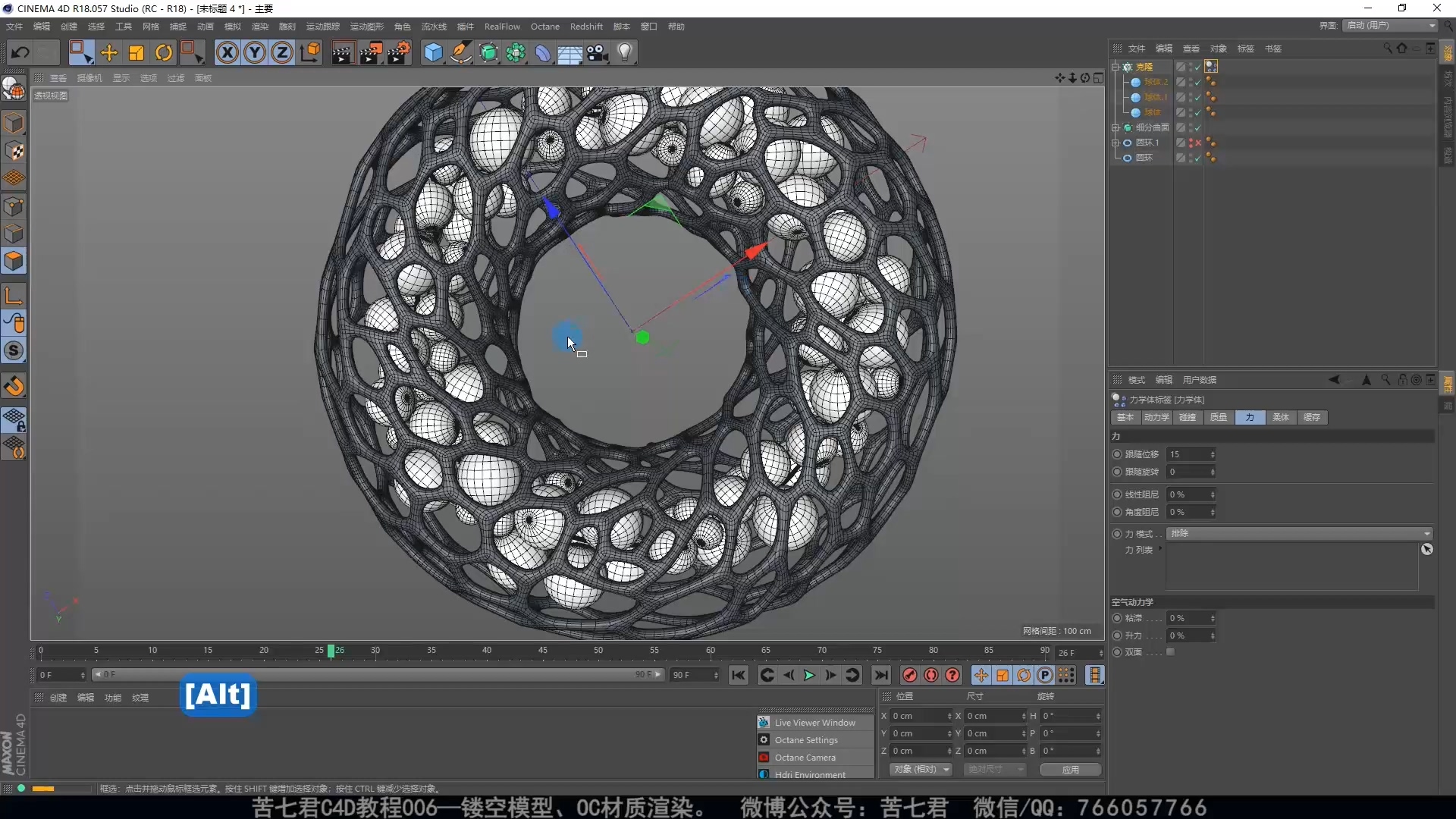
Task: Select the Texture mode checkerboard icon
Action: pos(14,151)
